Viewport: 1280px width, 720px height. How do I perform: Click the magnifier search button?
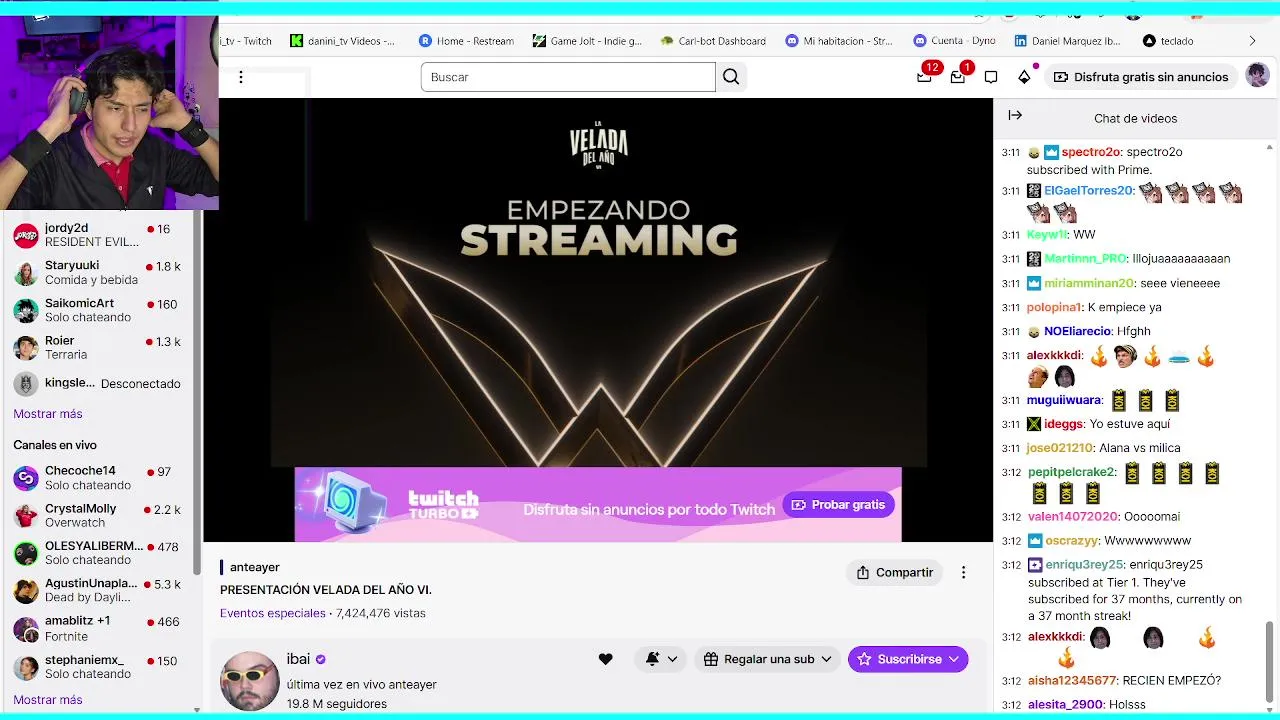click(731, 77)
